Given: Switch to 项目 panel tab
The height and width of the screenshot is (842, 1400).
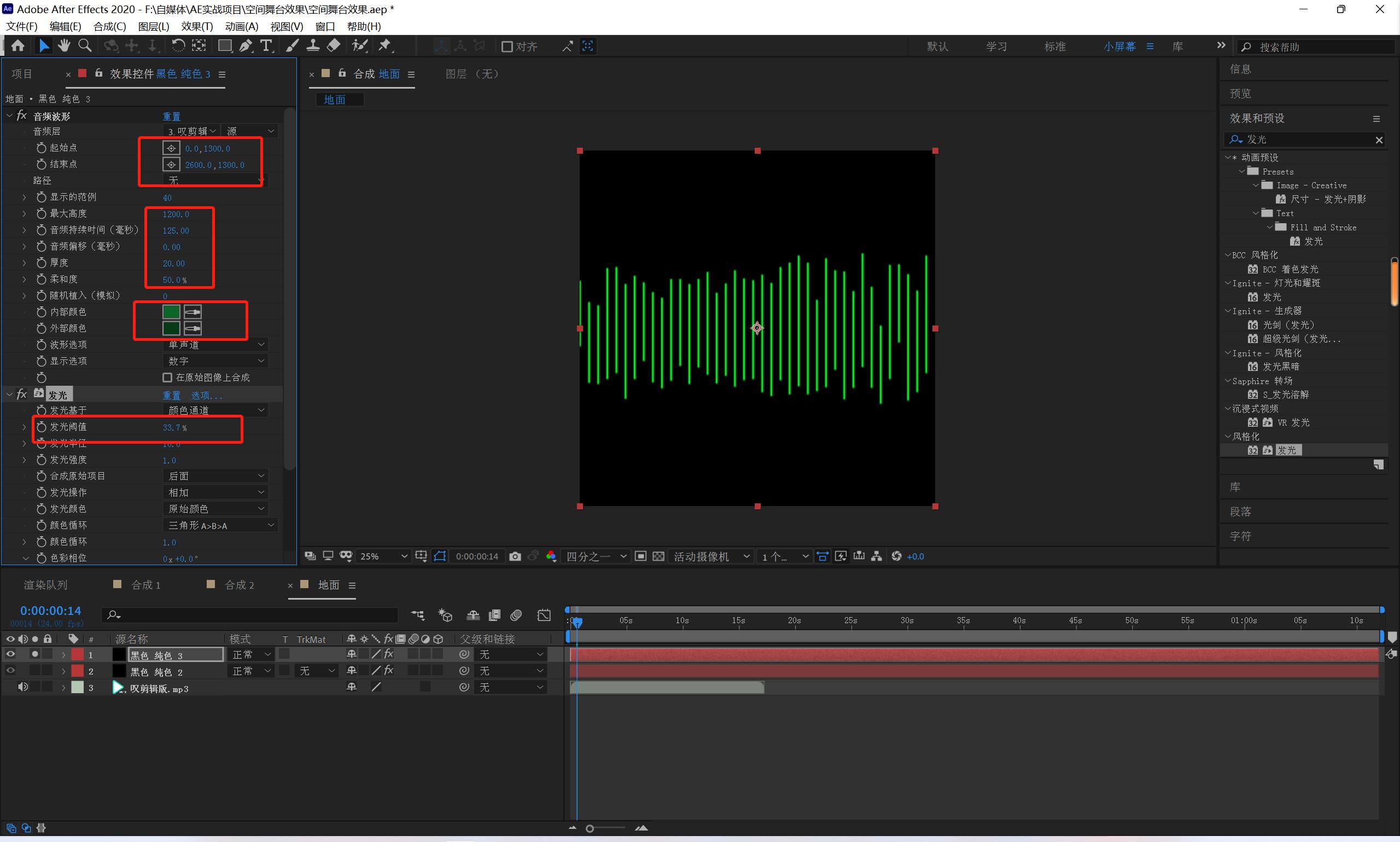Looking at the screenshot, I should point(22,74).
